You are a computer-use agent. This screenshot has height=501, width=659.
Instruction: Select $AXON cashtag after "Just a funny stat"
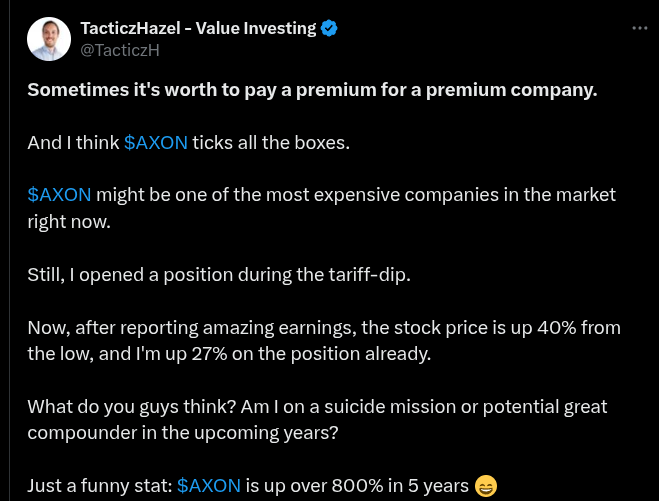[208, 486]
